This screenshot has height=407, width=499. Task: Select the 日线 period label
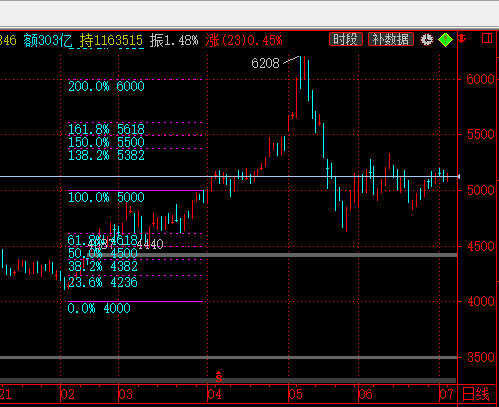pyautogui.click(x=476, y=394)
